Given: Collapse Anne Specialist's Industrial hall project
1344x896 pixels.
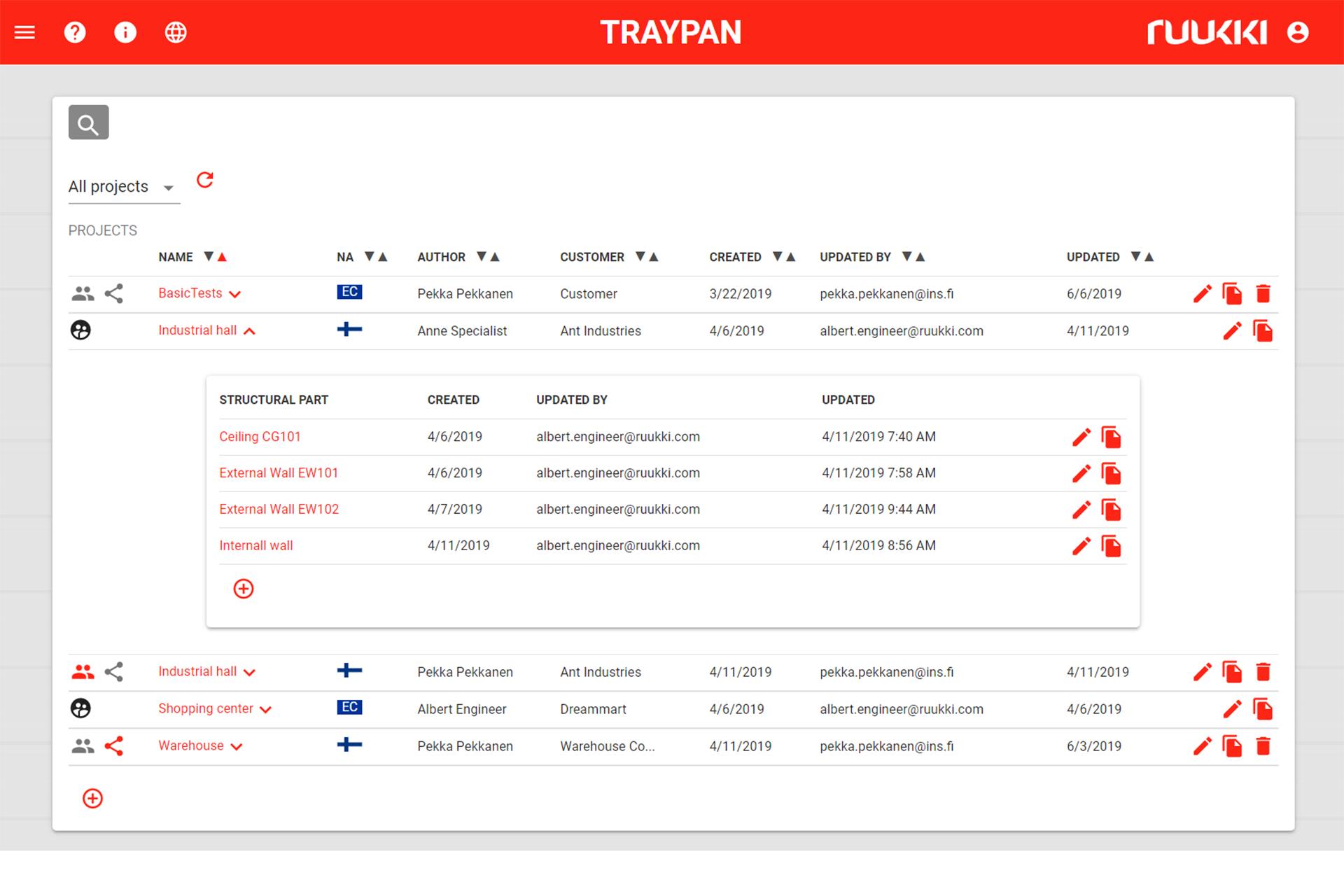Looking at the screenshot, I should pos(249,331).
